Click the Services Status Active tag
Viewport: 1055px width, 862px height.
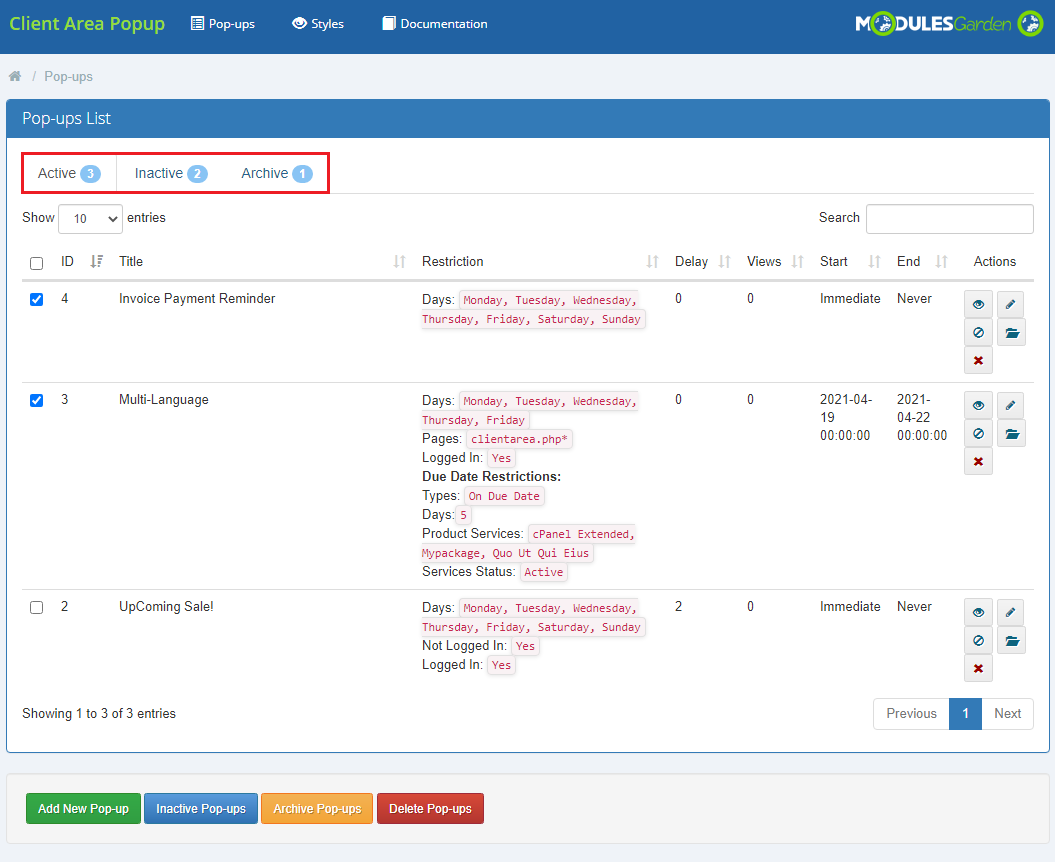point(544,572)
